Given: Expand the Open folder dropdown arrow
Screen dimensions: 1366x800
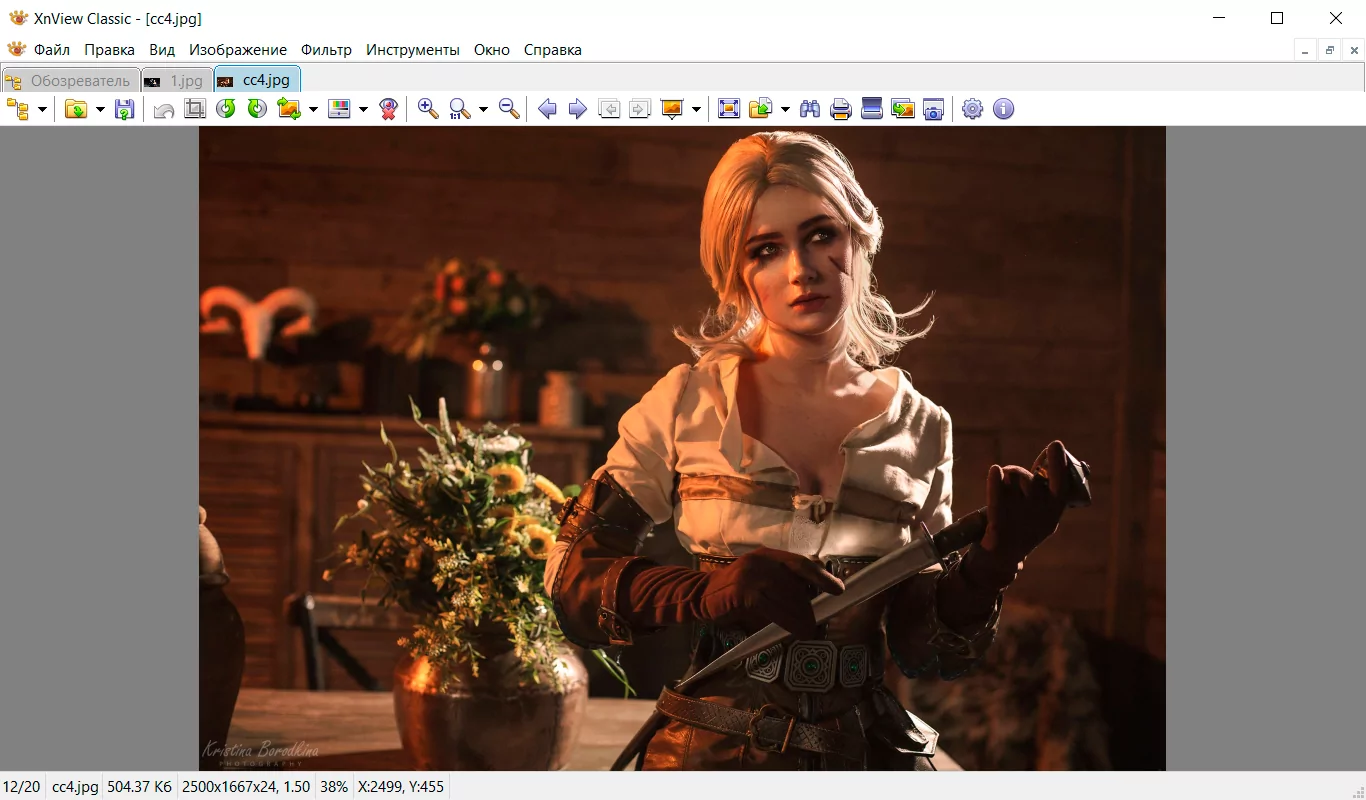Looking at the screenshot, I should pyautogui.click(x=100, y=109).
